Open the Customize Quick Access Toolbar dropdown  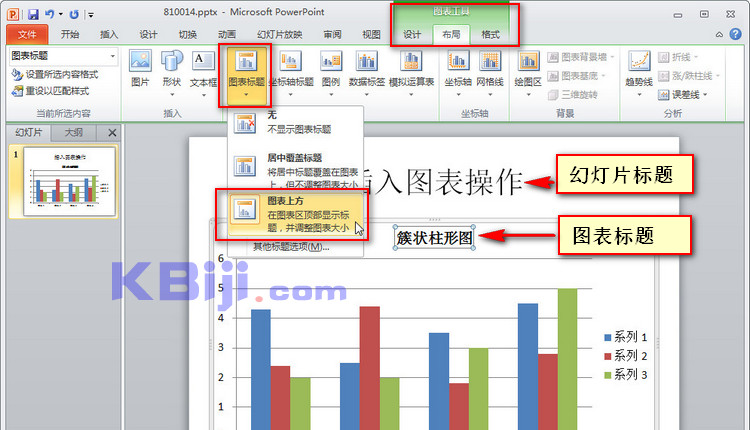click(91, 15)
